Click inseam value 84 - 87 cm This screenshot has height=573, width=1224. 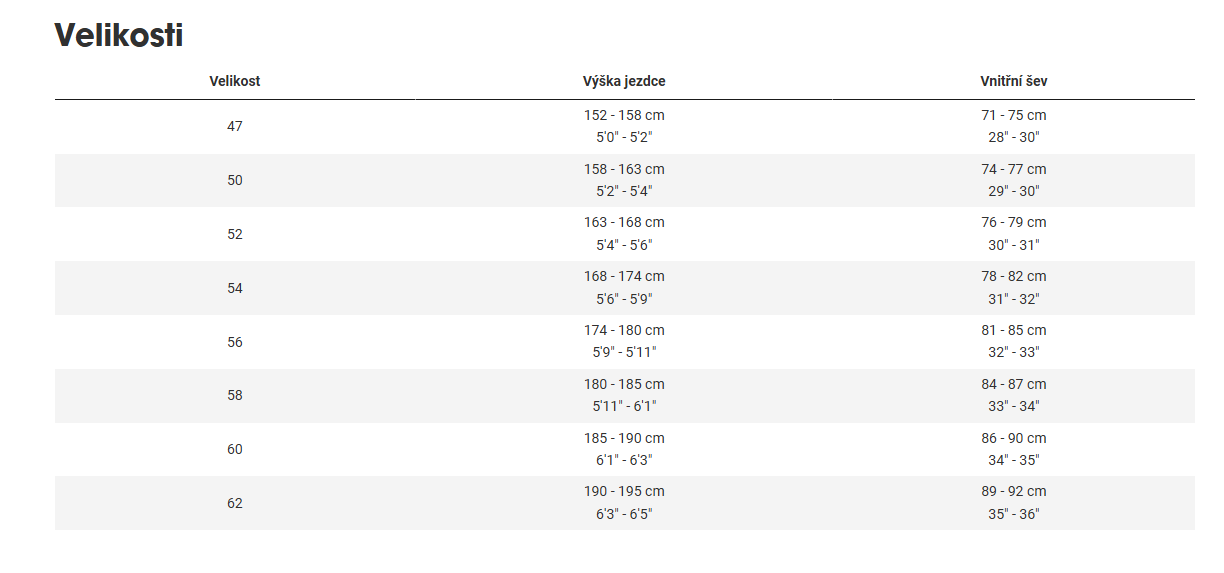click(x=1013, y=385)
